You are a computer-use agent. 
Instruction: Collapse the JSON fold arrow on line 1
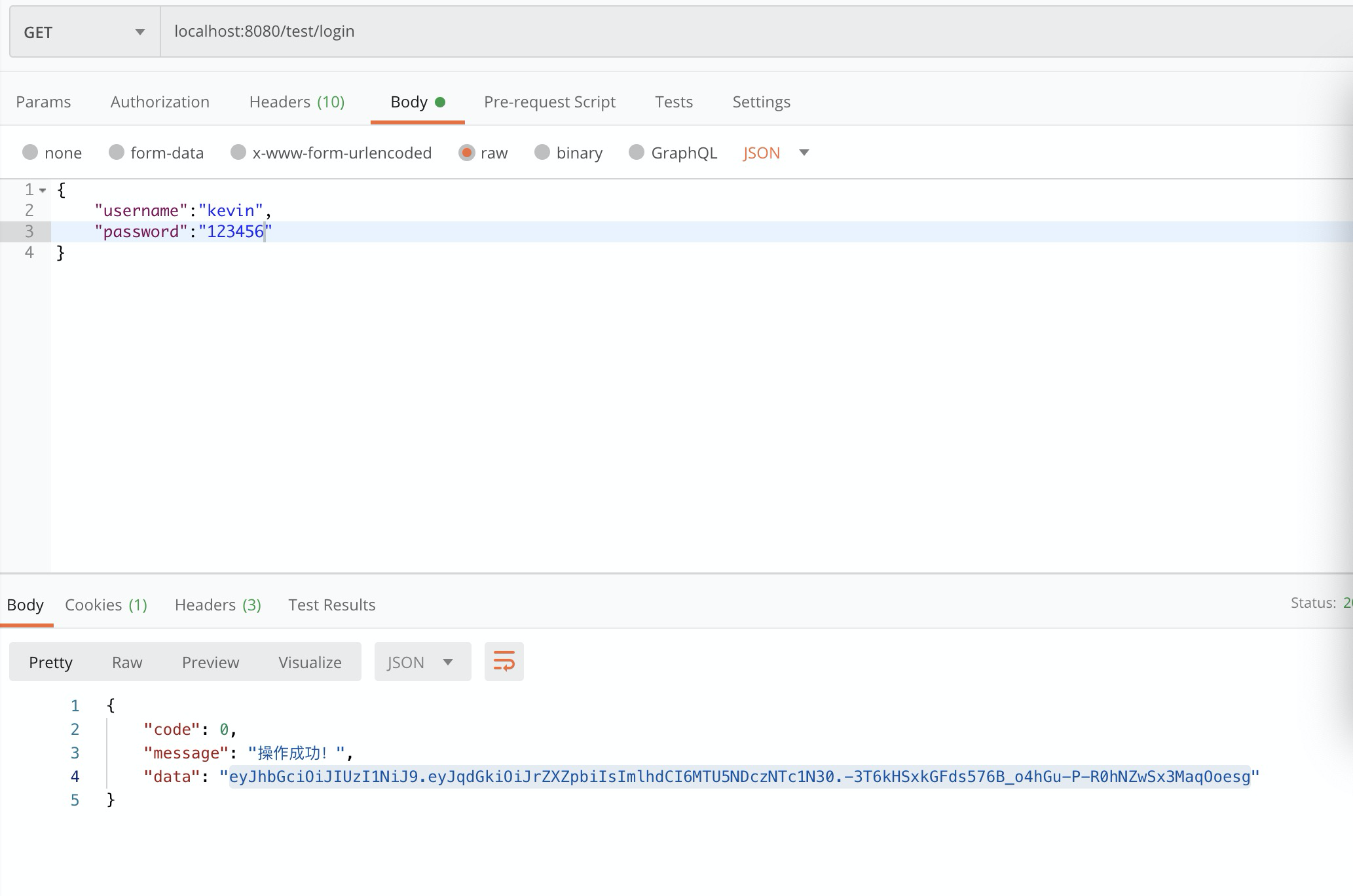[x=43, y=191]
